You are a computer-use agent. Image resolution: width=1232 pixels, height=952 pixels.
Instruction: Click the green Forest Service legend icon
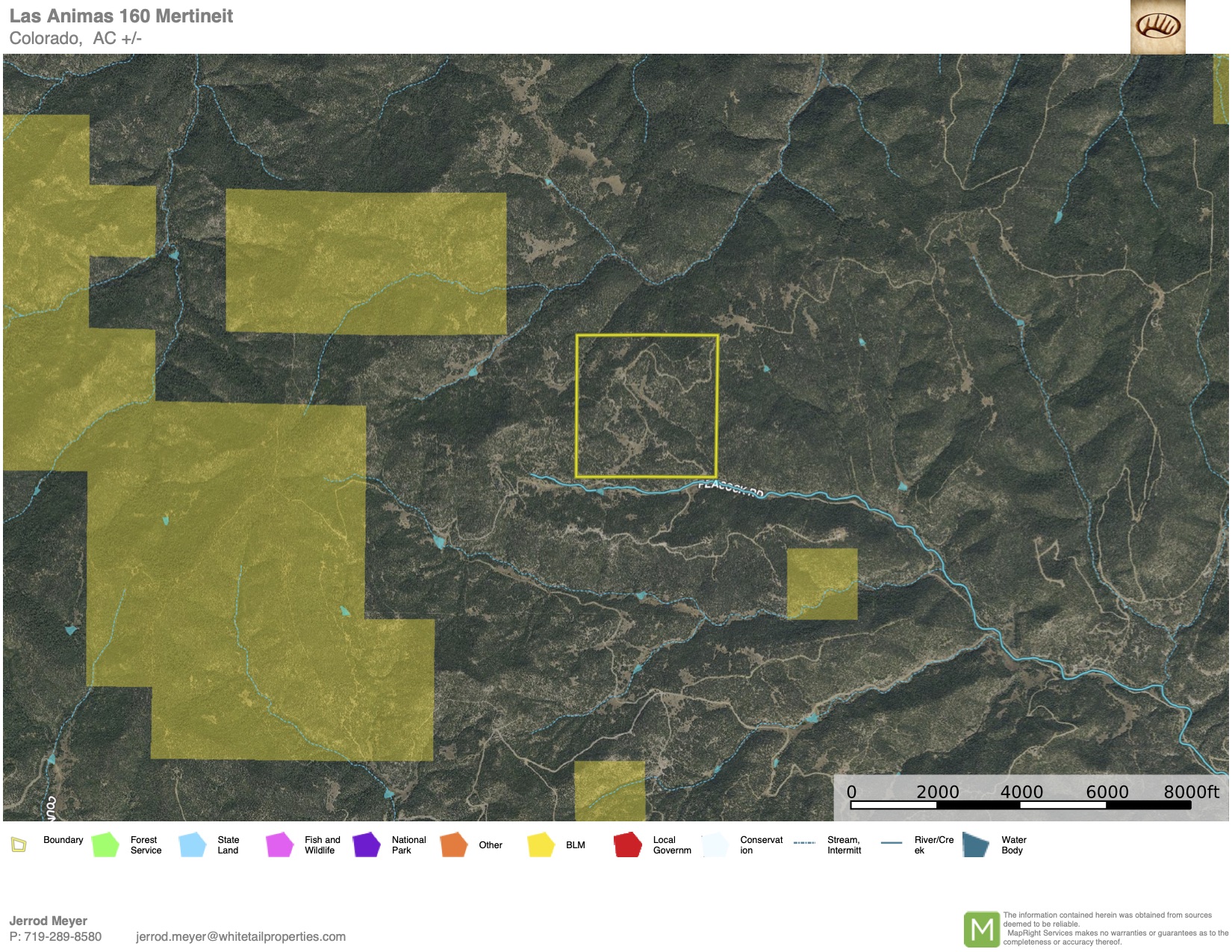(105, 844)
